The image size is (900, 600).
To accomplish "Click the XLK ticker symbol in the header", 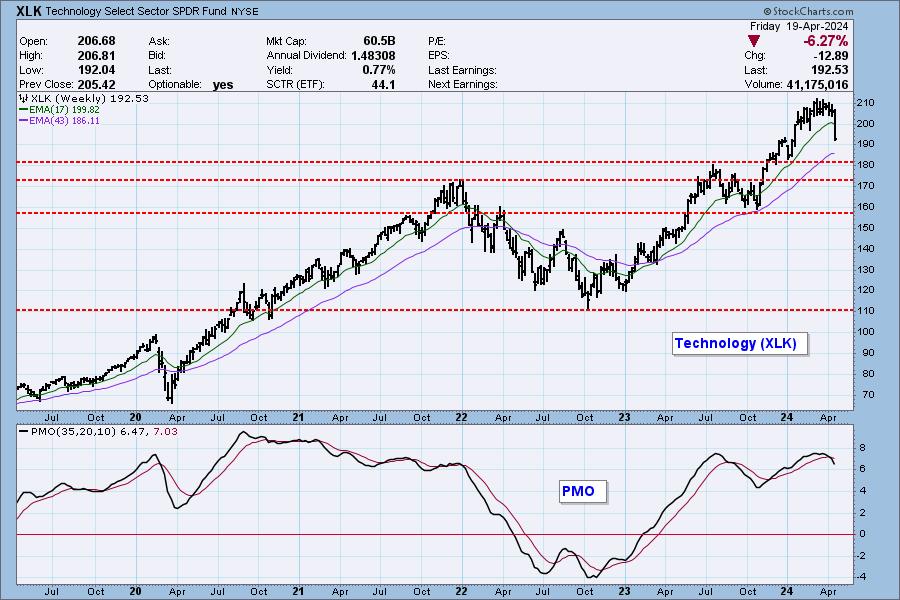I will pyautogui.click(x=29, y=11).
